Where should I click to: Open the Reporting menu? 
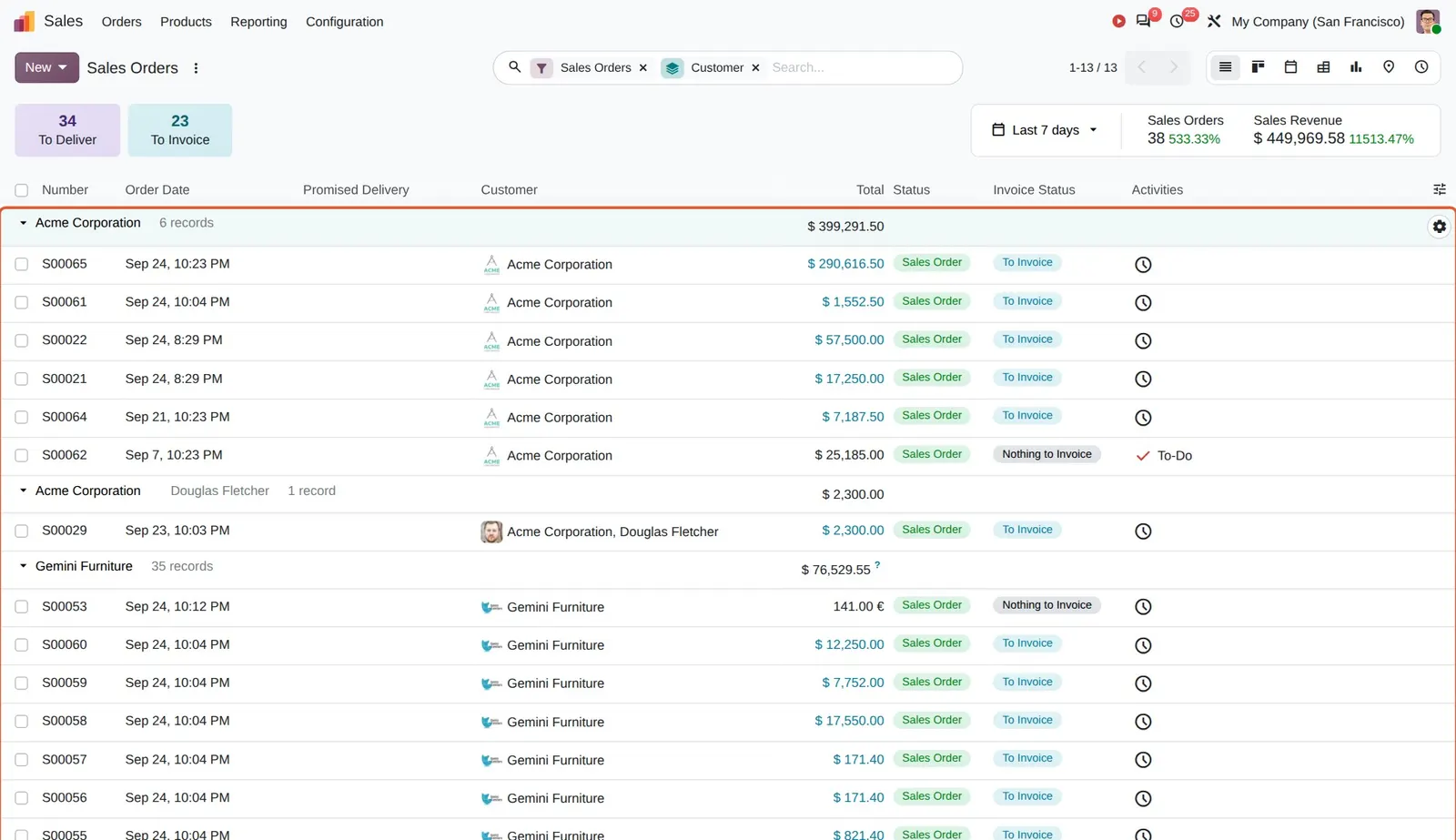pyautogui.click(x=258, y=22)
